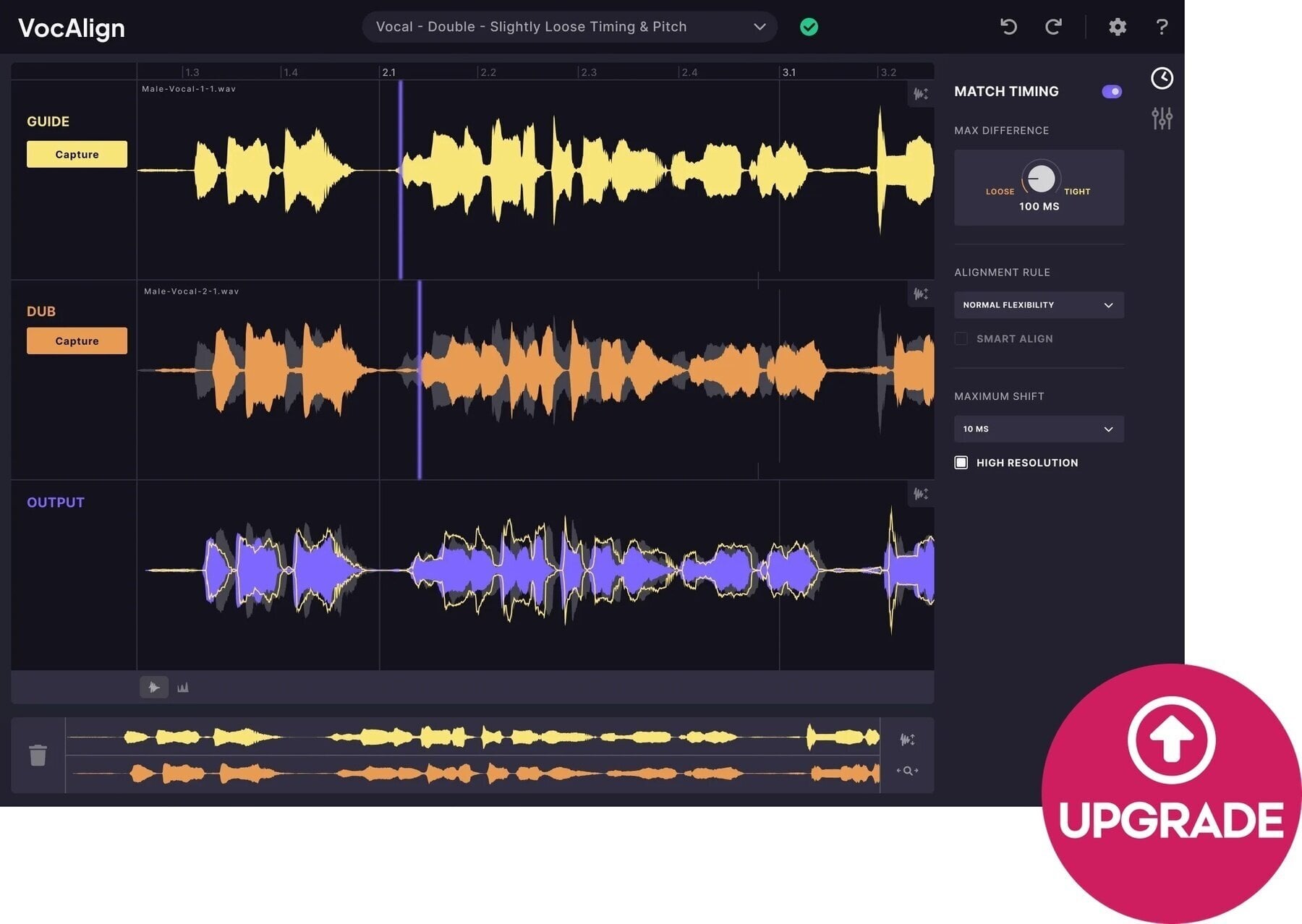Select the spectrum bars display mode icon
1302x924 pixels.
[183, 687]
